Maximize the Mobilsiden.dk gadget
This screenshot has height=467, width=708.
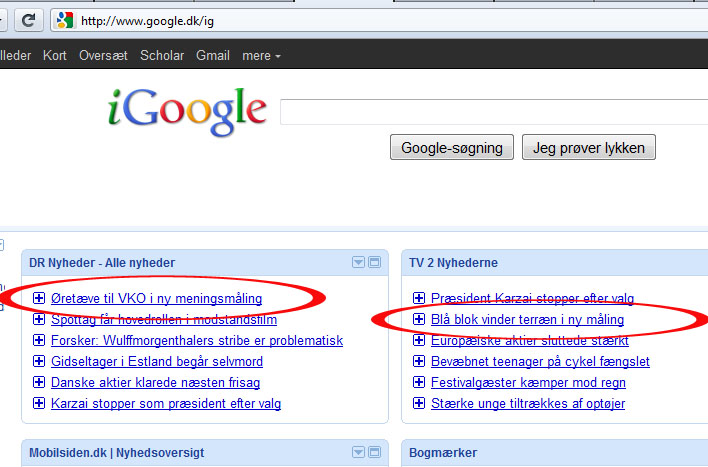coord(374,452)
